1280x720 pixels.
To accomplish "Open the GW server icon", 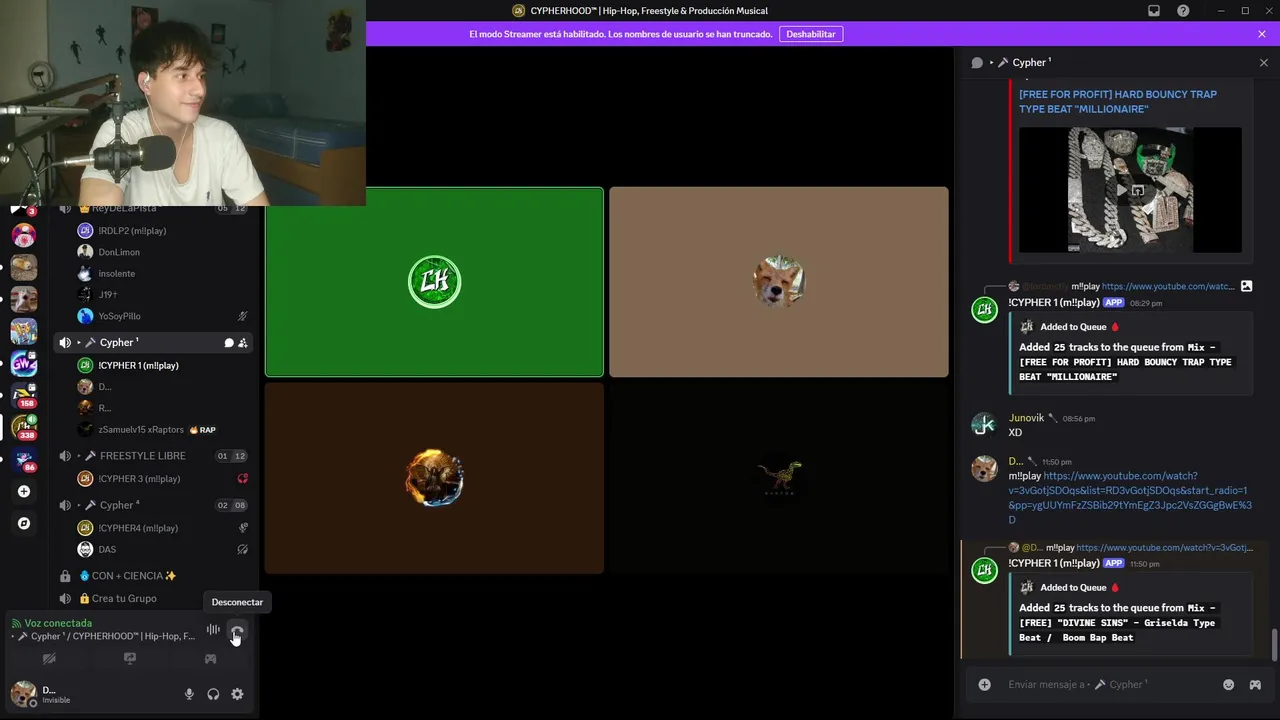I will tap(24, 363).
